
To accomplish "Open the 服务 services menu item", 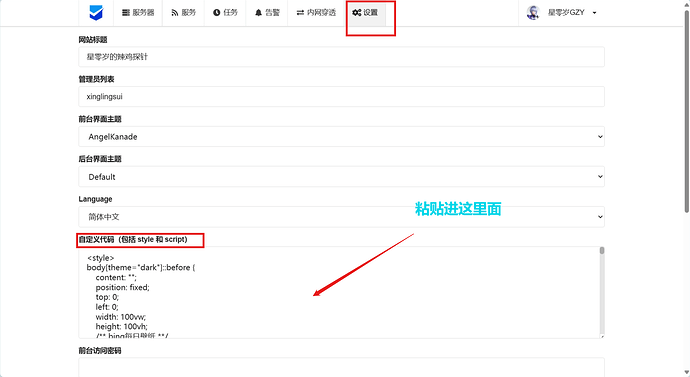I will (184, 13).
